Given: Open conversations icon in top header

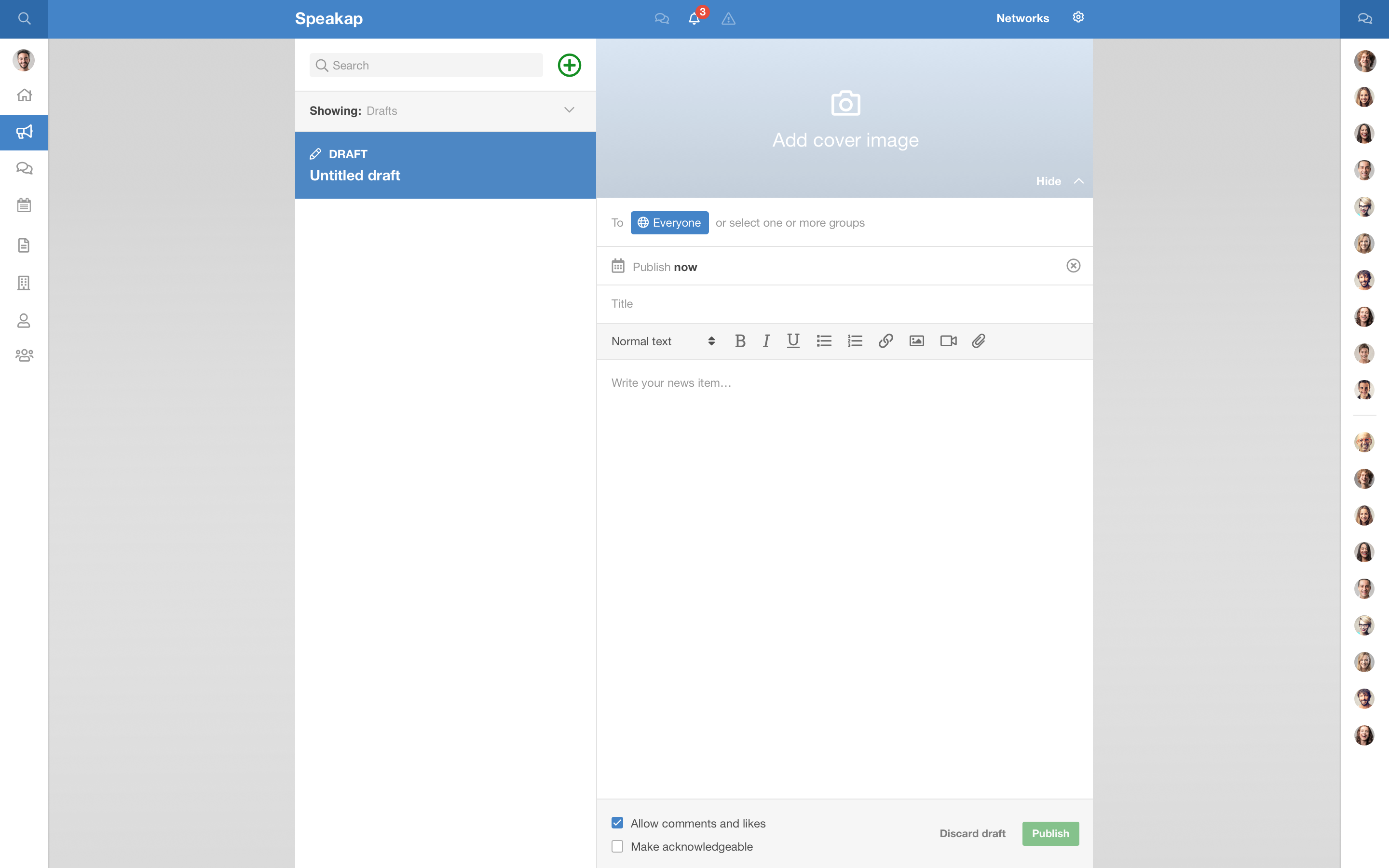Looking at the screenshot, I should click(x=662, y=18).
